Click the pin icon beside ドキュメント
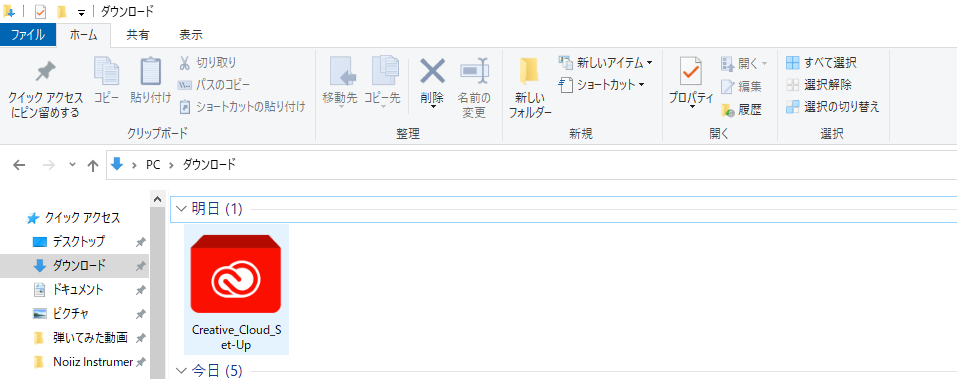The width and height of the screenshot is (957, 379). coord(140,289)
